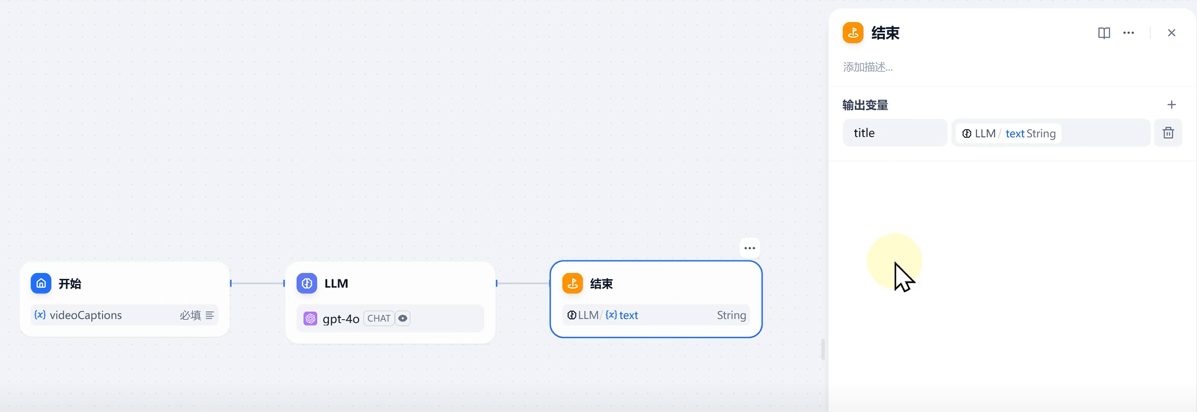This screenshot has width=1197, height=412.
Task: Select the LLM / text row in 结束 node
Action: click(x=656, y=315)
